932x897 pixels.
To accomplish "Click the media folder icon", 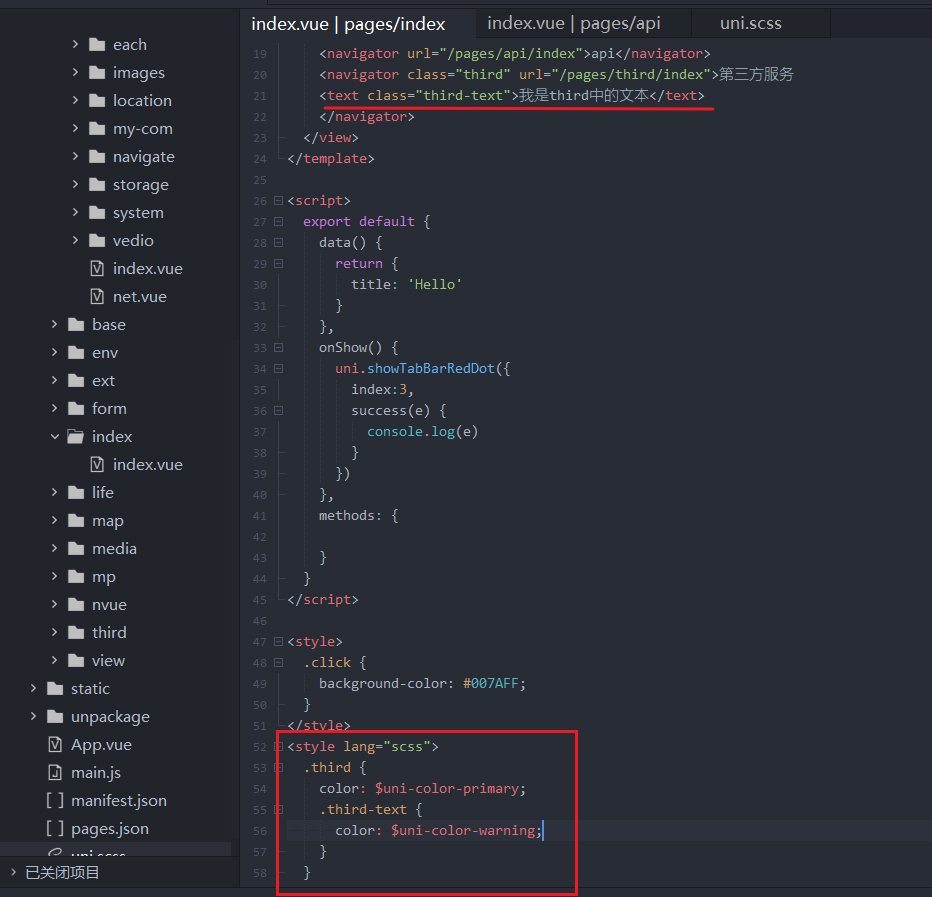I will click(76, 548).
